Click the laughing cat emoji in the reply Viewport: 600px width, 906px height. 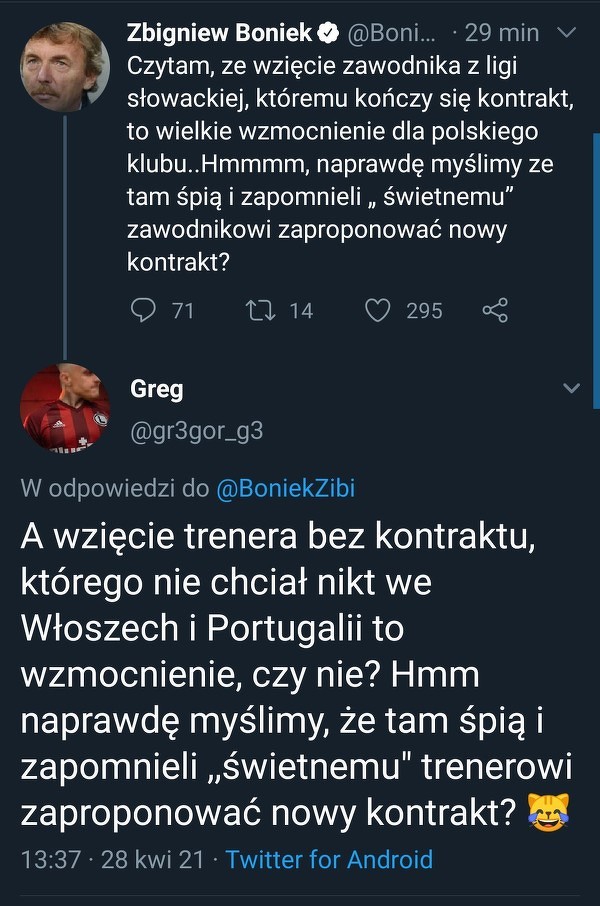[545, 813]
